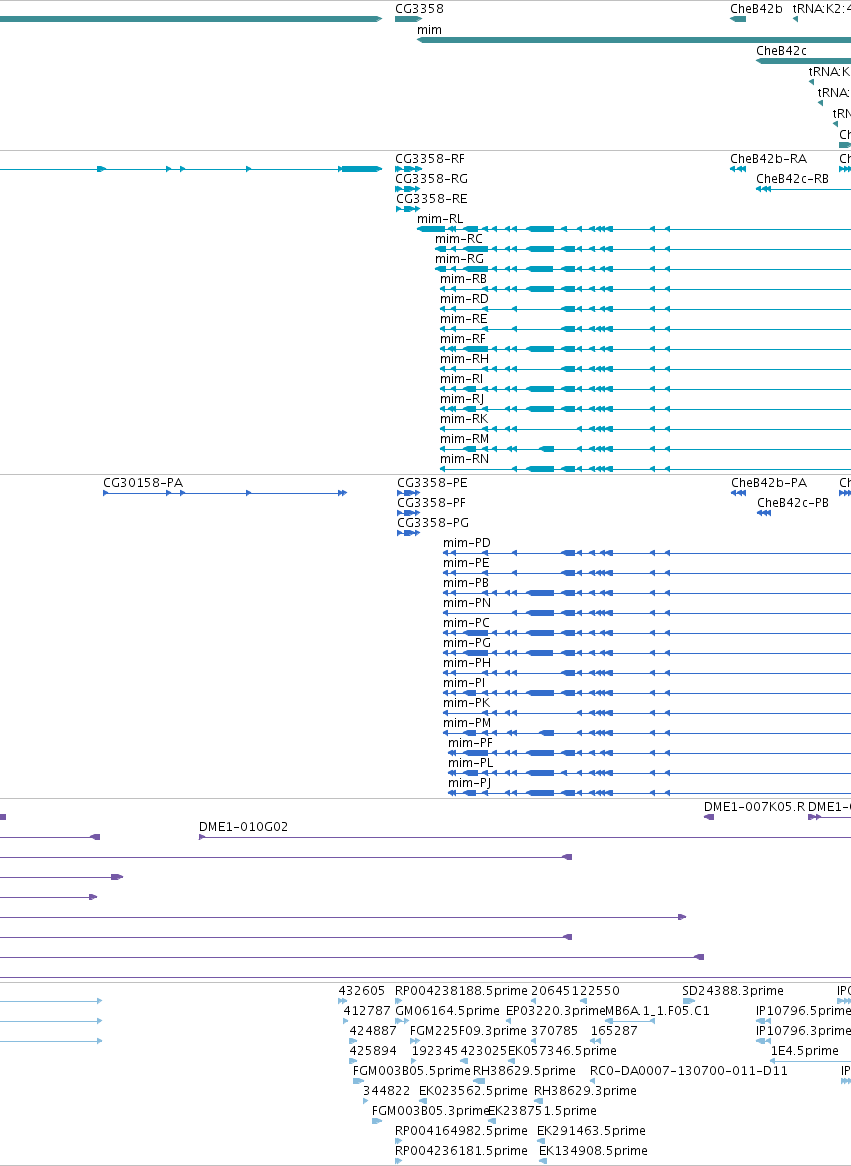Select the mim-RM transcript label
851x1166 pixels.
pos(464,439)
